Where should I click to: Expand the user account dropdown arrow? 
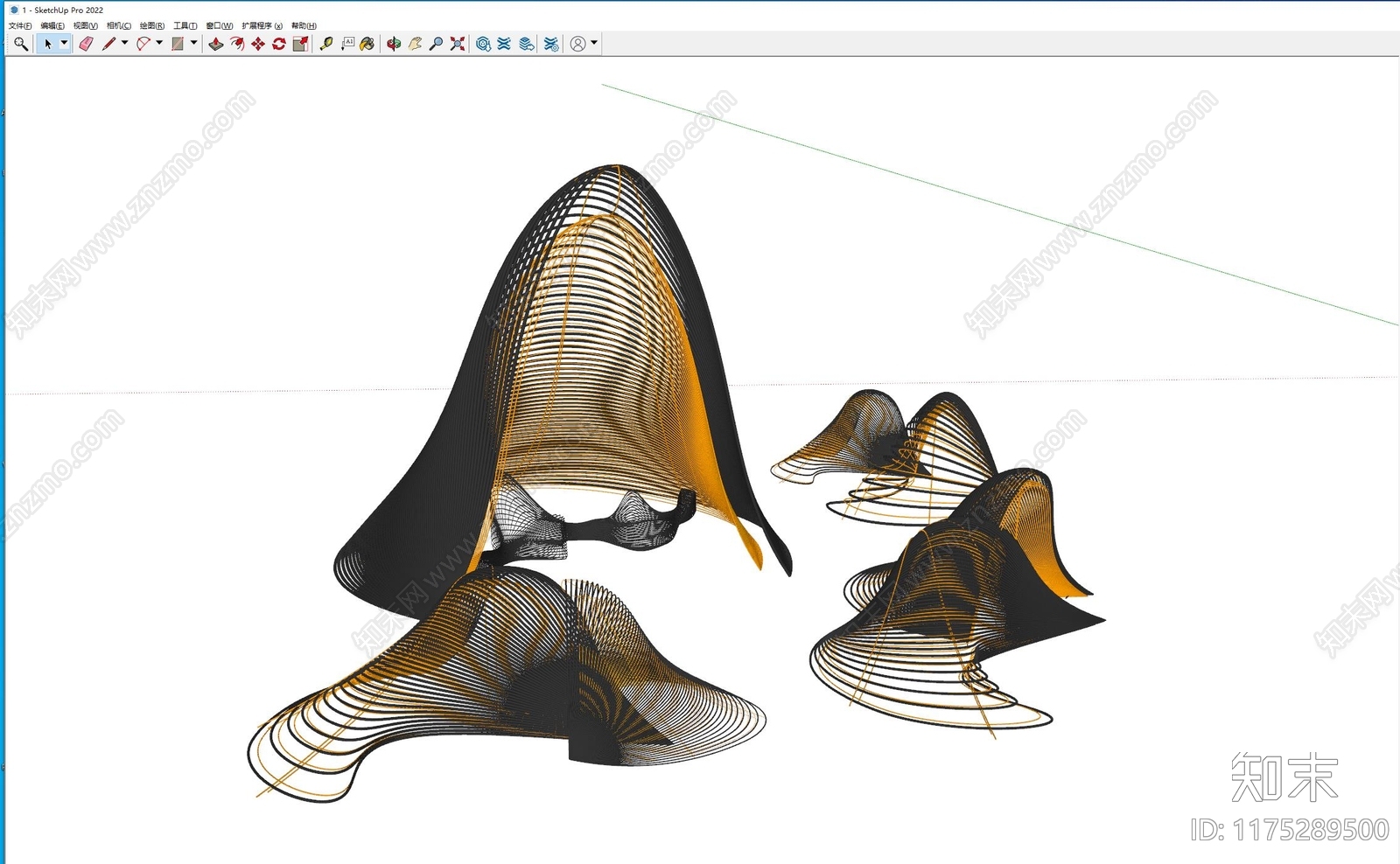[594, 43]
